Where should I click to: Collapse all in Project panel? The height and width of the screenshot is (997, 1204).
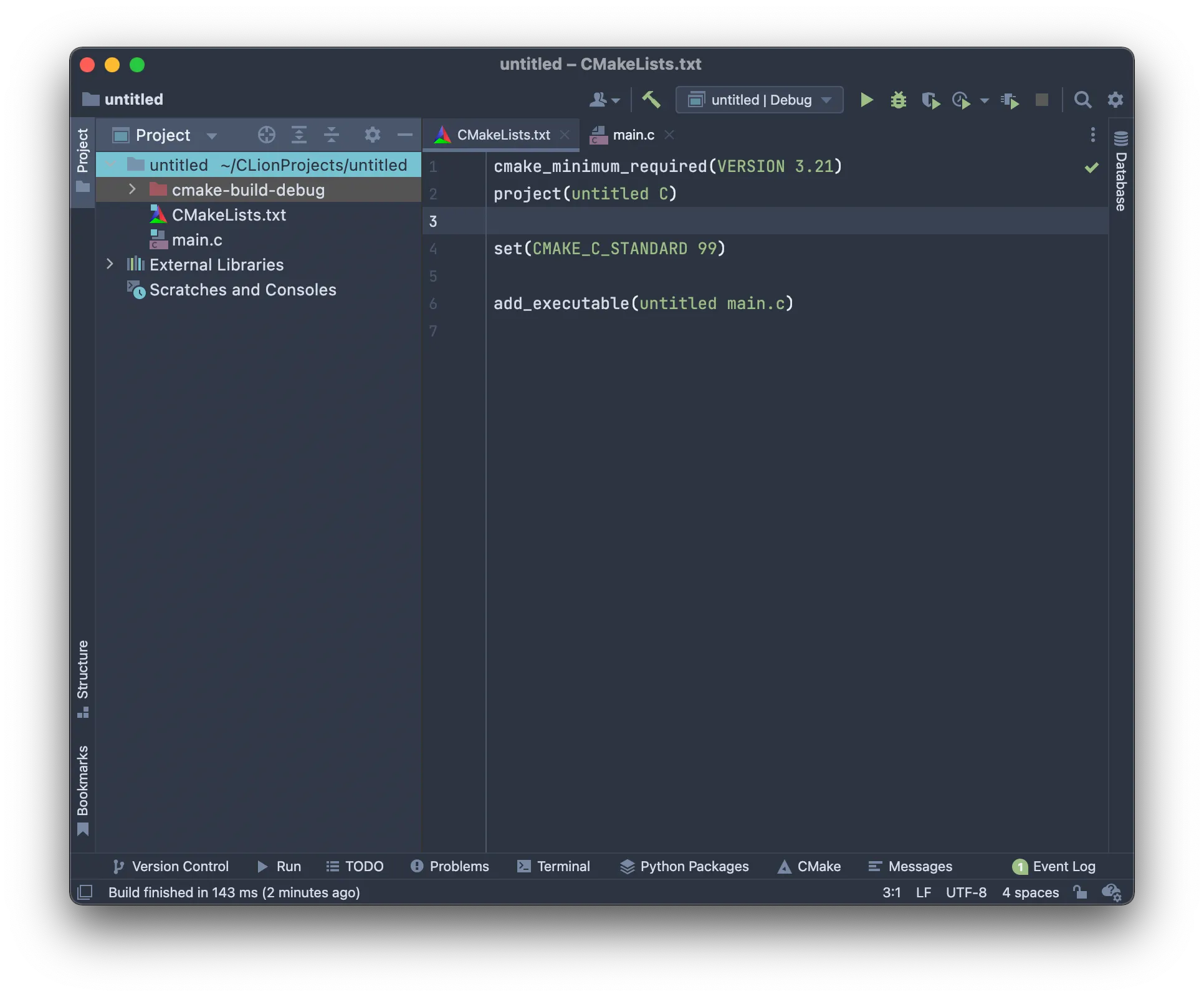tap(332, 135)
